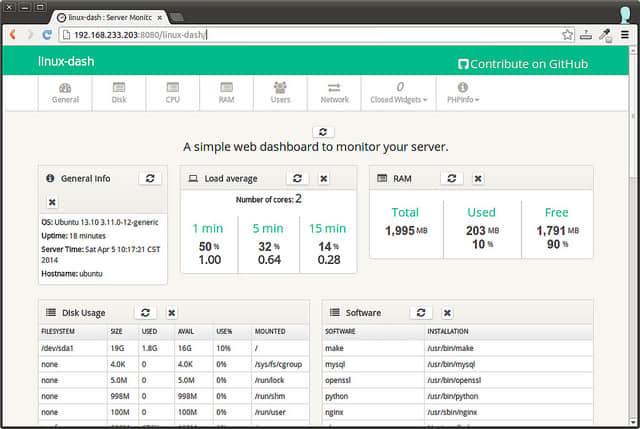The height and width of the screenshot is (429, 640).
Task: Close the General Info widget
Action: (x=52, y=201)
